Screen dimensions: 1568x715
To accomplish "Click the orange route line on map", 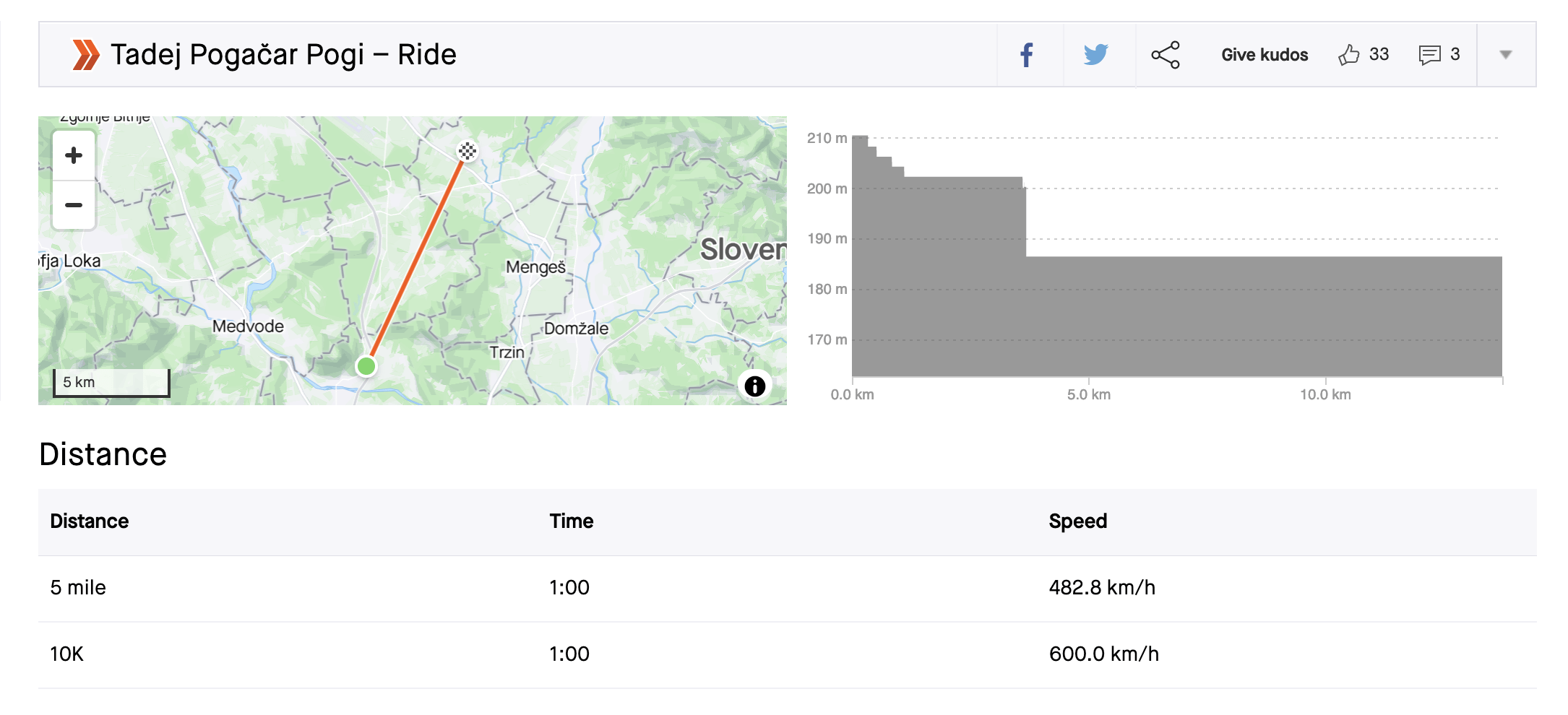I will pyautogui.click(x=417, y=258).
